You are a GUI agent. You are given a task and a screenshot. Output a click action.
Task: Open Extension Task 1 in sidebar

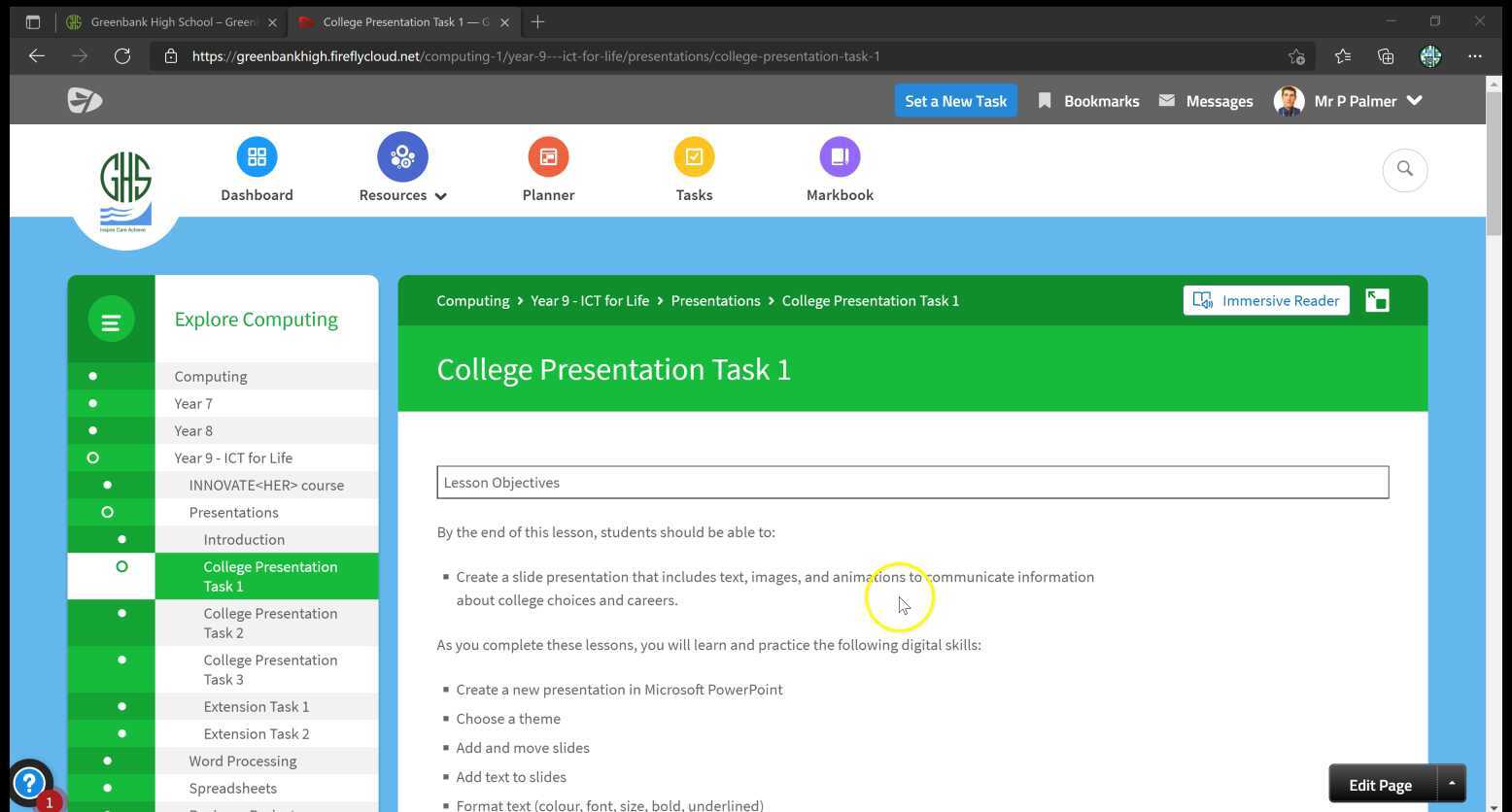point(257,706)
